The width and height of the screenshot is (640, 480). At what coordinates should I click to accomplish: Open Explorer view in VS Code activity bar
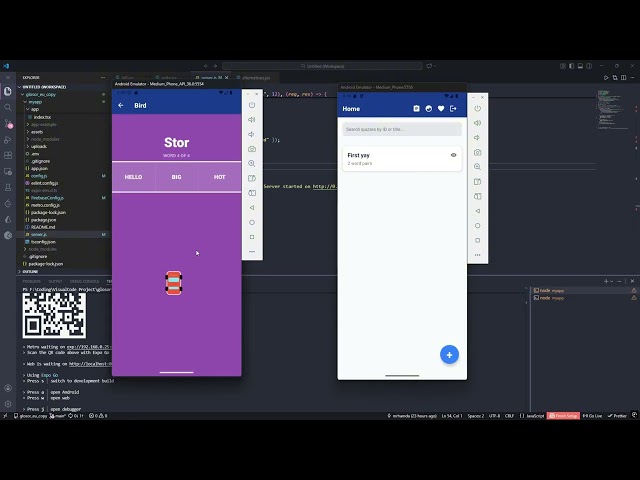(x=8, y=91)
